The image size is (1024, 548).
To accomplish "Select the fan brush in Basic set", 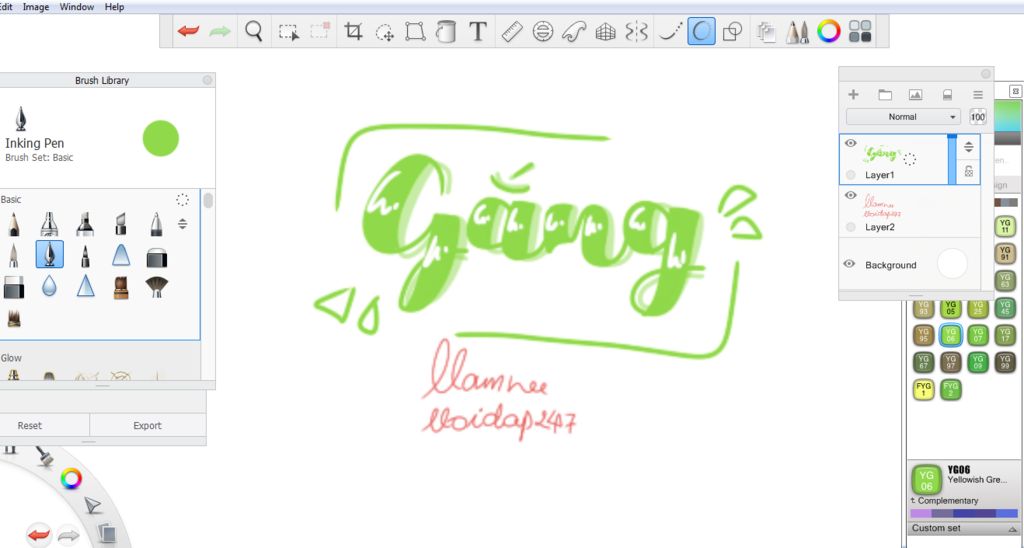I will click(157, 286).
